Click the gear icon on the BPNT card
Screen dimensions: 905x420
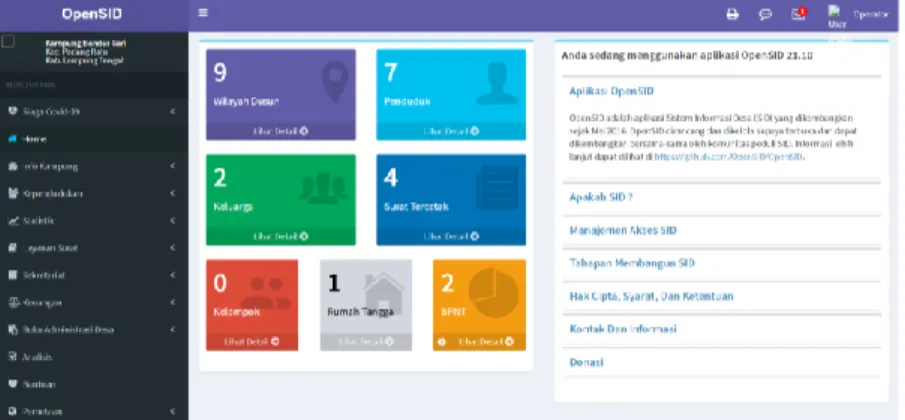pos(442,342)
